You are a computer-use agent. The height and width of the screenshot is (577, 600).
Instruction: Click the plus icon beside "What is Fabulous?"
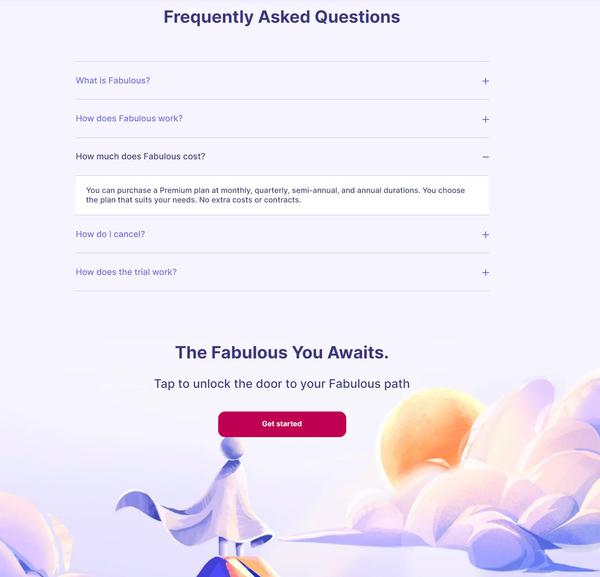pyautogui.click(x=485, y=81)
